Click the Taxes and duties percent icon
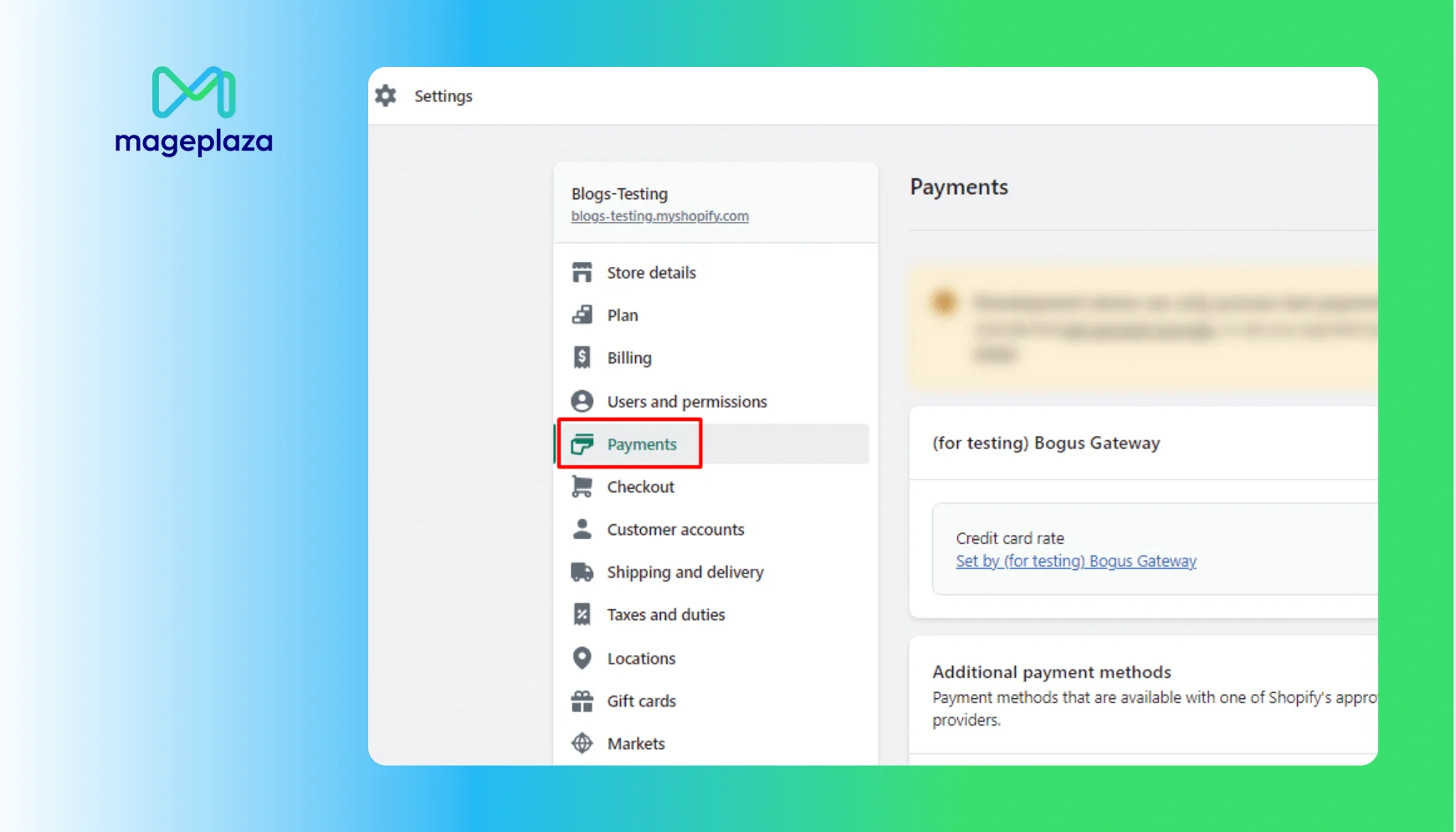 click(582, 614)
